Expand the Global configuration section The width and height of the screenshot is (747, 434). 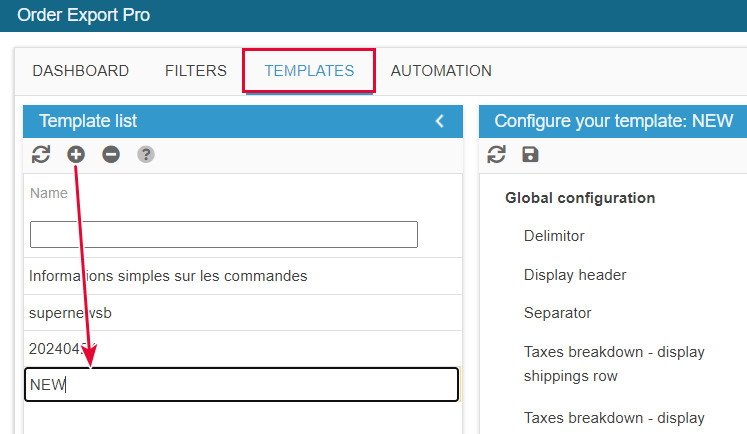580,198
